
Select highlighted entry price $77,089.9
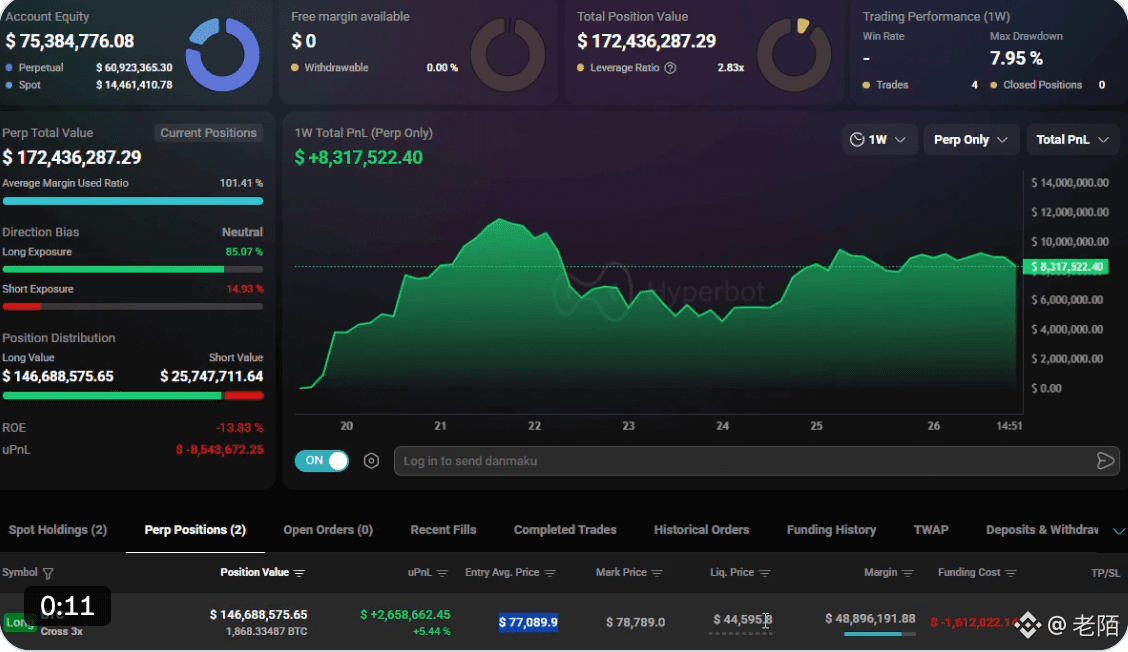[528, 622]
